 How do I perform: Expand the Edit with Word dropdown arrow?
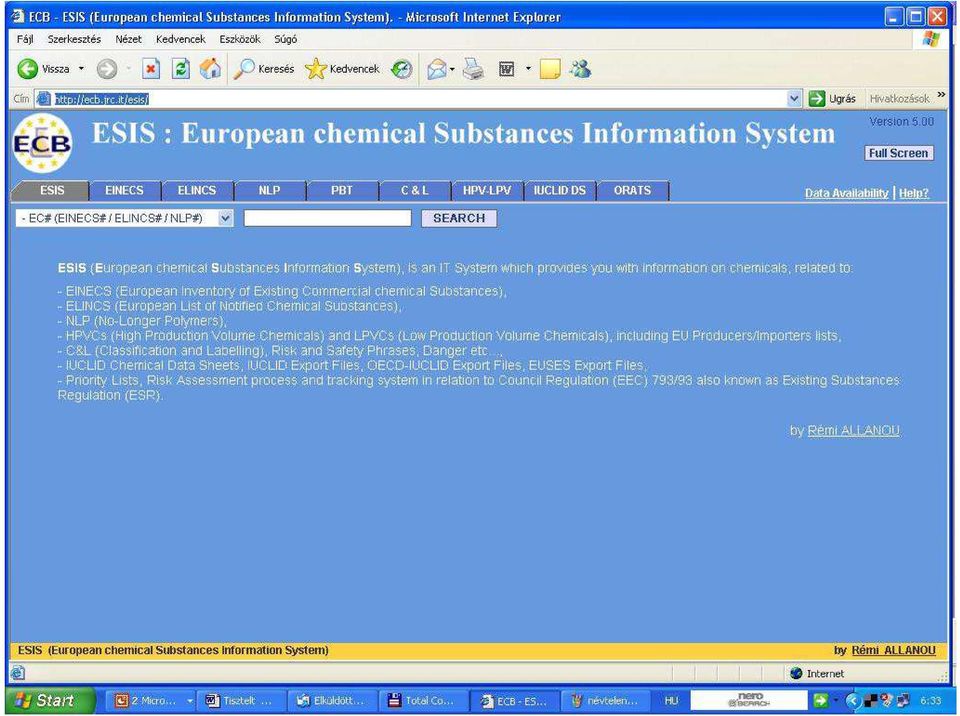(528, 69)
